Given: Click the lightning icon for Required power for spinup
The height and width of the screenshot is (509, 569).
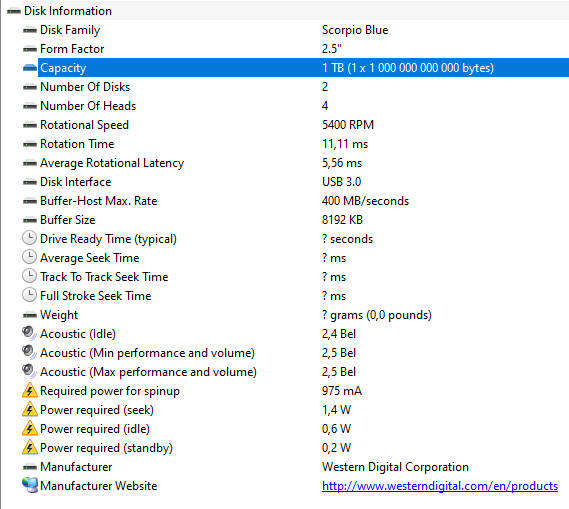Looking at the screenshot, I should pos(30,390).
